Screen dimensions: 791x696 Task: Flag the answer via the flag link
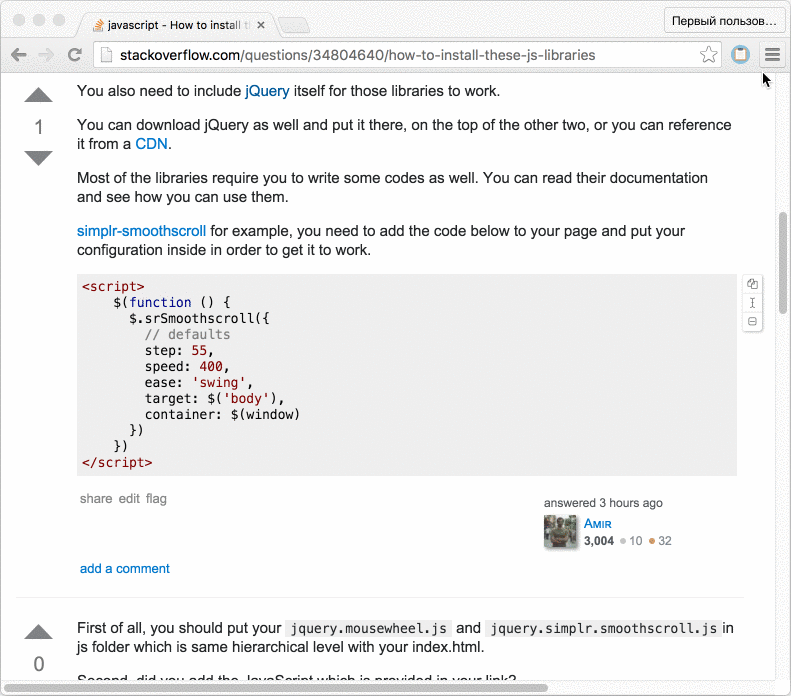click(x=156, y=499)
